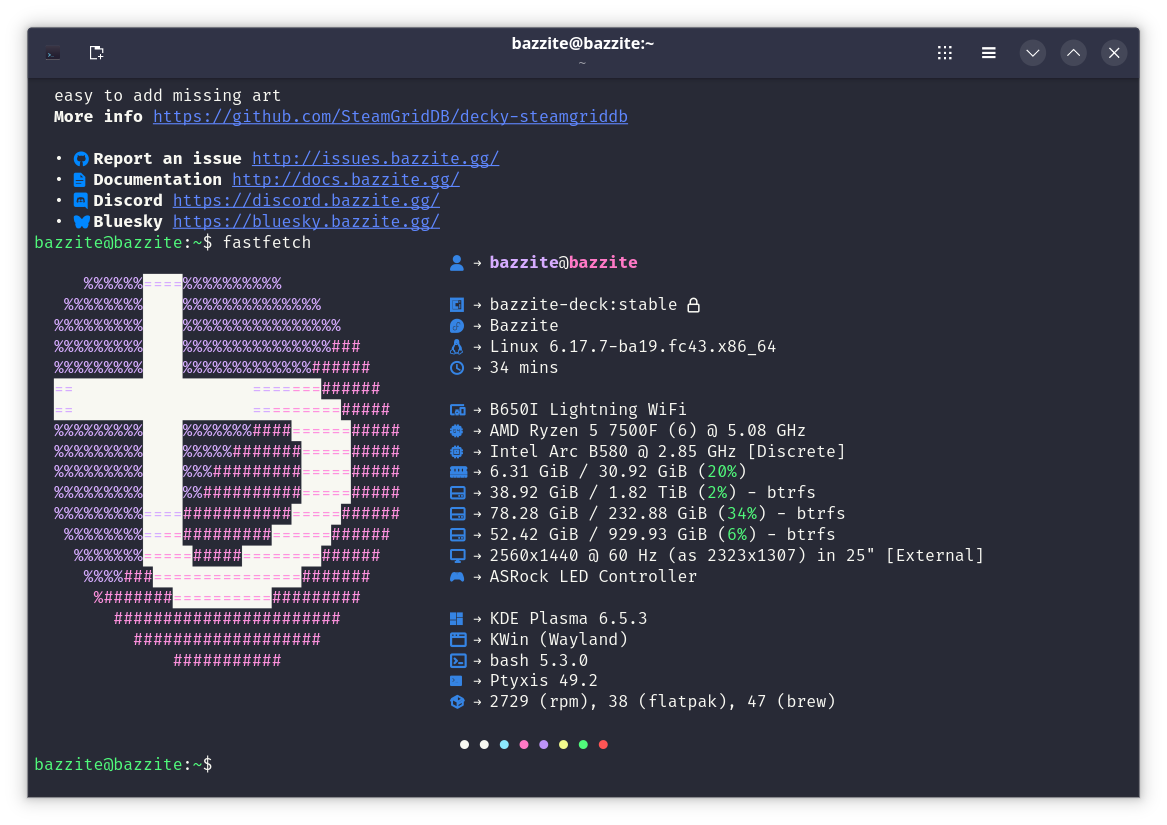Click the document icon beside Documentation

80,179
